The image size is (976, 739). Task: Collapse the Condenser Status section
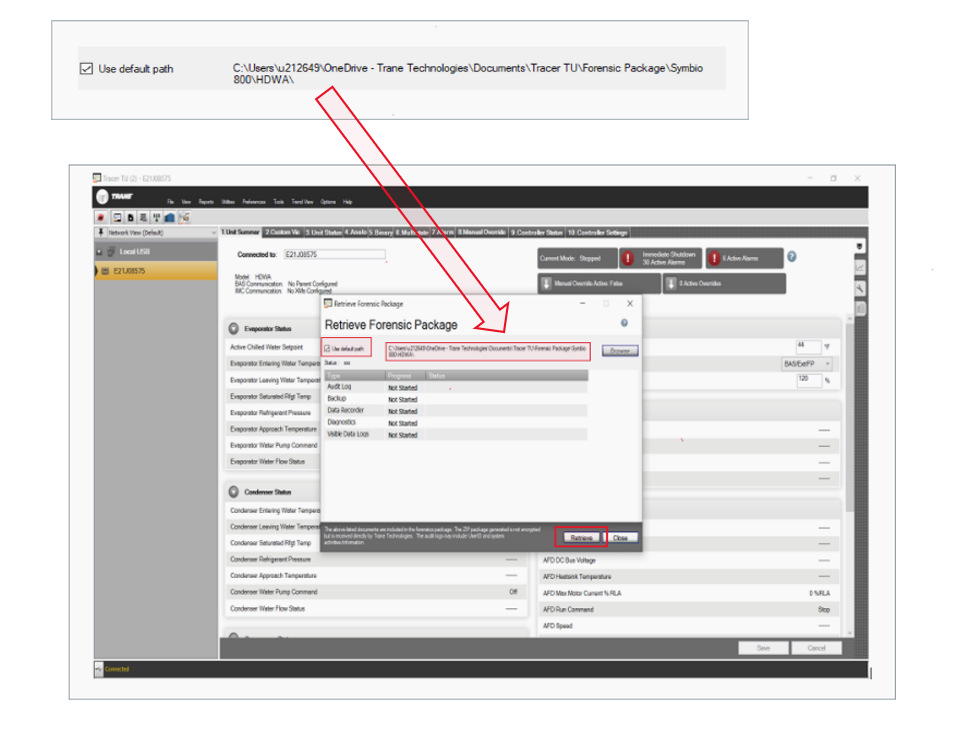[233, 492]
